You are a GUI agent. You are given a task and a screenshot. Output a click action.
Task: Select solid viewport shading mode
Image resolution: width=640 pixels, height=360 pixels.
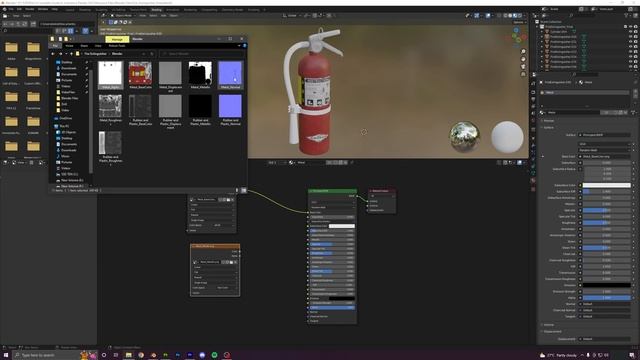tap(510, 16)
